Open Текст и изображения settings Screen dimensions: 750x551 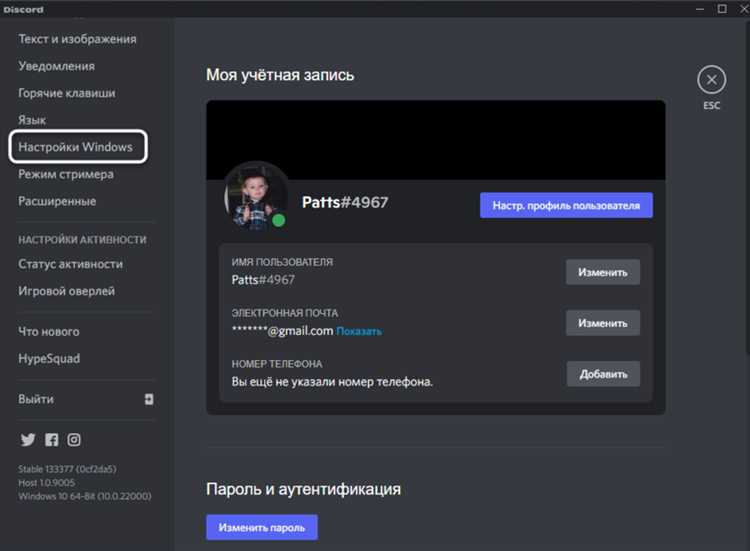point(77,39)
